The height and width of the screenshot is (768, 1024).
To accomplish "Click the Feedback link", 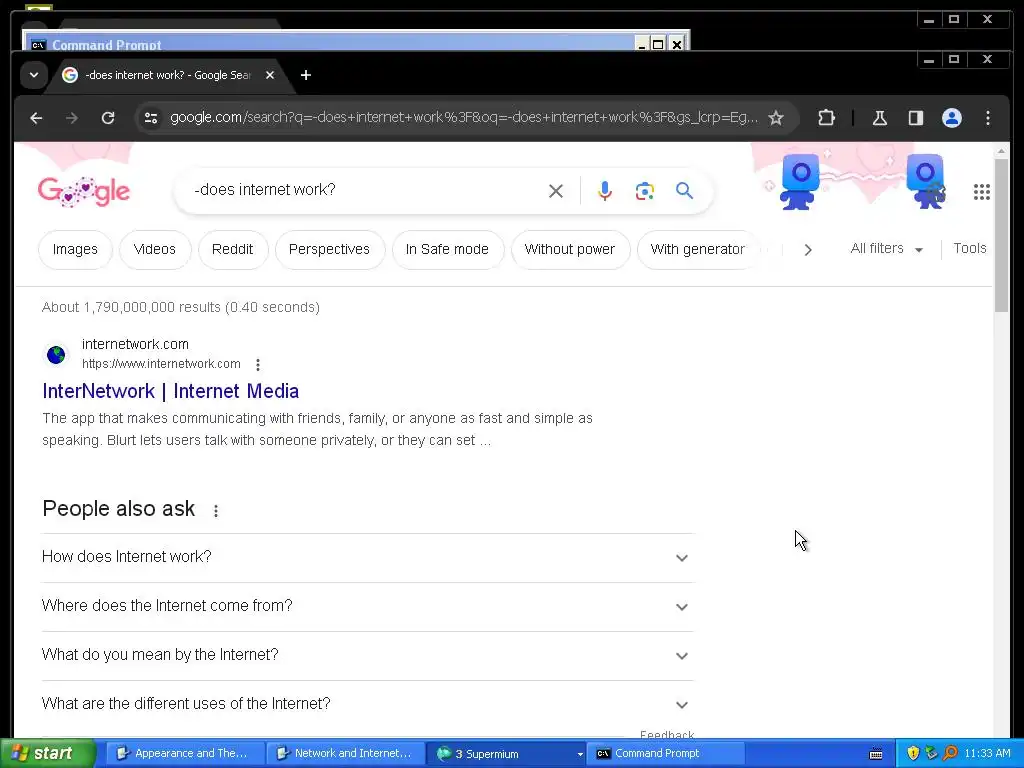I will coord(667,735).
